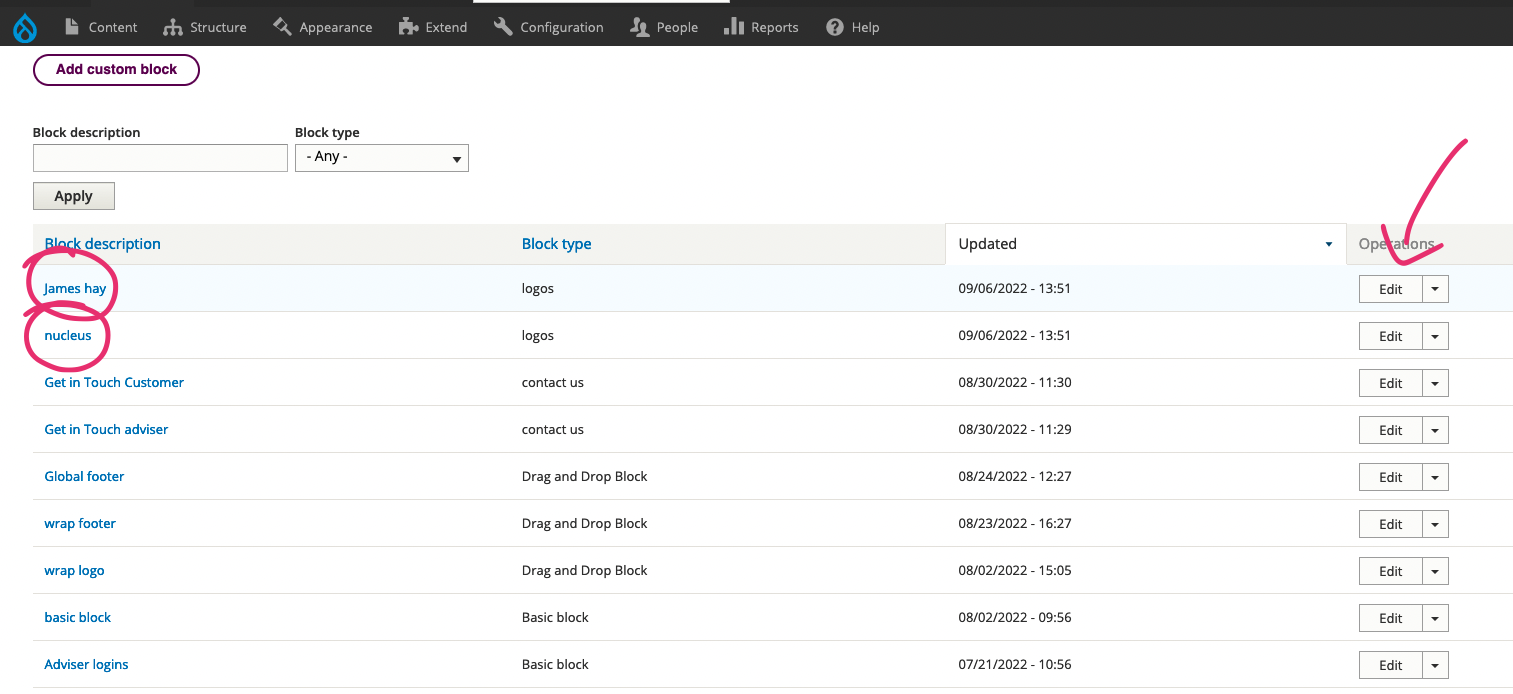The image size is (1513, 694).
Task: Click Edit for the James hay block
Action: click(1391, 289)
